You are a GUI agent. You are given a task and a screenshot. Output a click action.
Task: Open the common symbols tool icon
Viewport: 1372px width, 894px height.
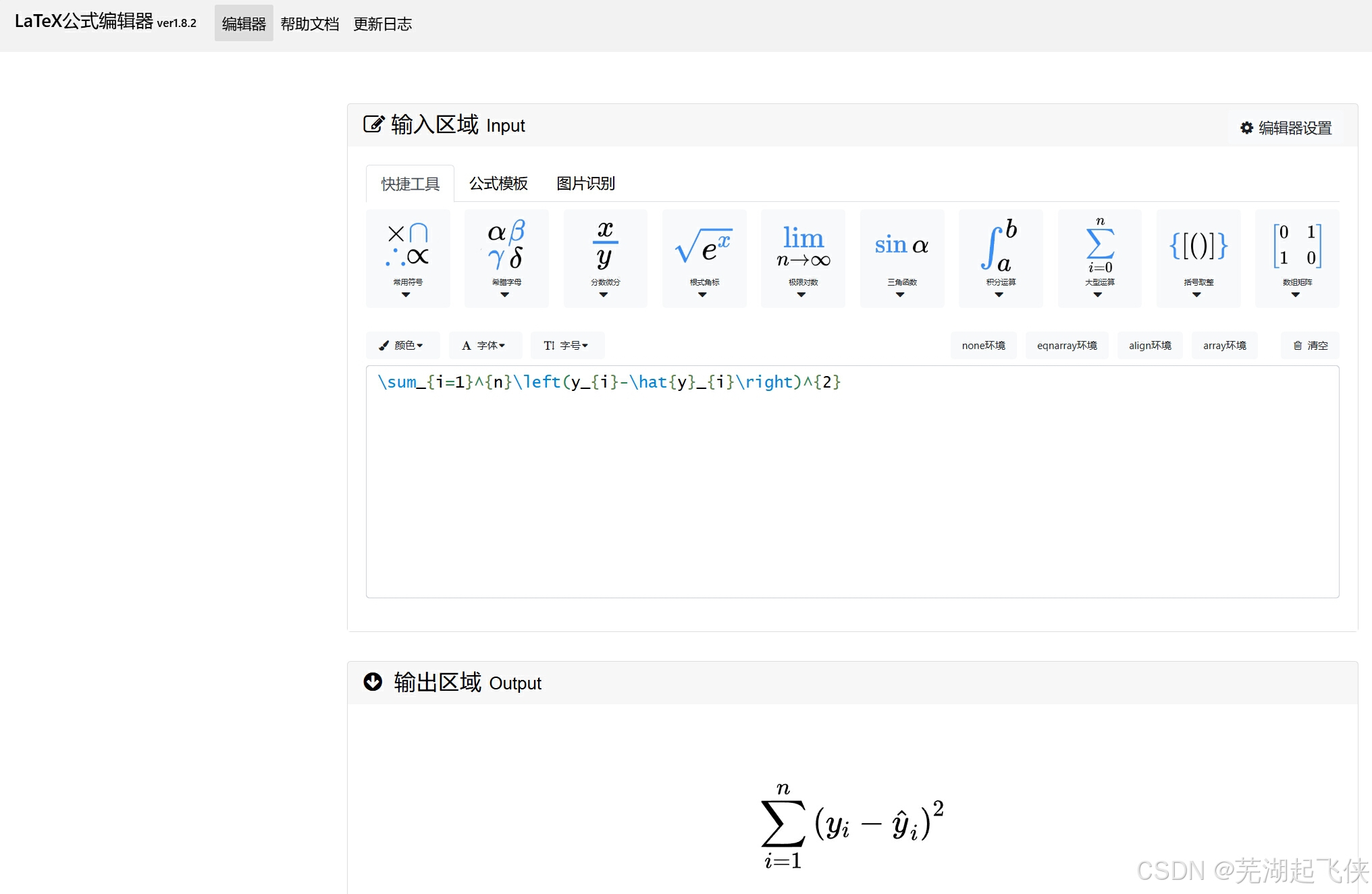[x=408, y=258]
